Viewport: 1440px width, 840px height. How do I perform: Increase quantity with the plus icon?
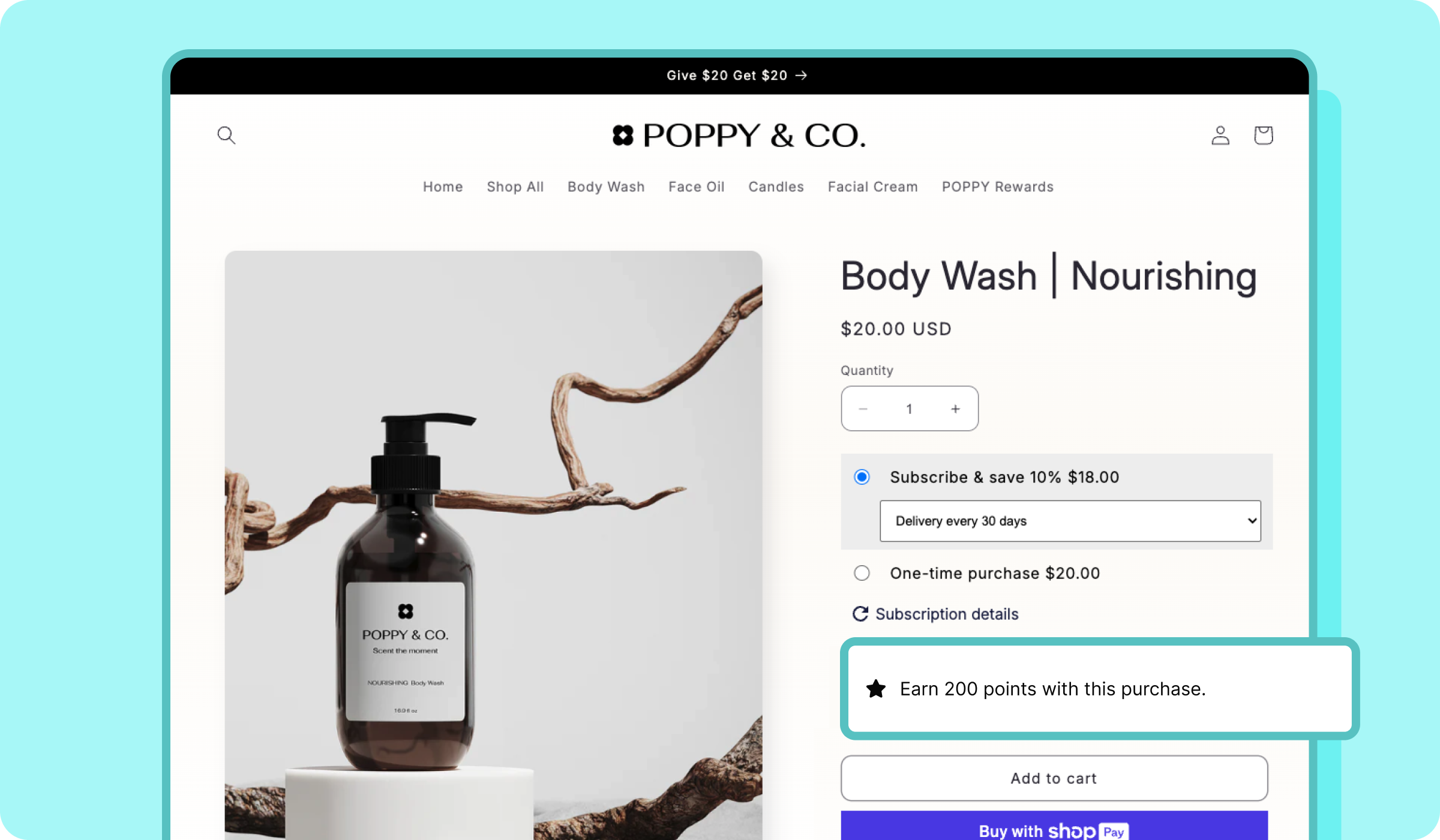pyautogui.click(x=955, y=409)
